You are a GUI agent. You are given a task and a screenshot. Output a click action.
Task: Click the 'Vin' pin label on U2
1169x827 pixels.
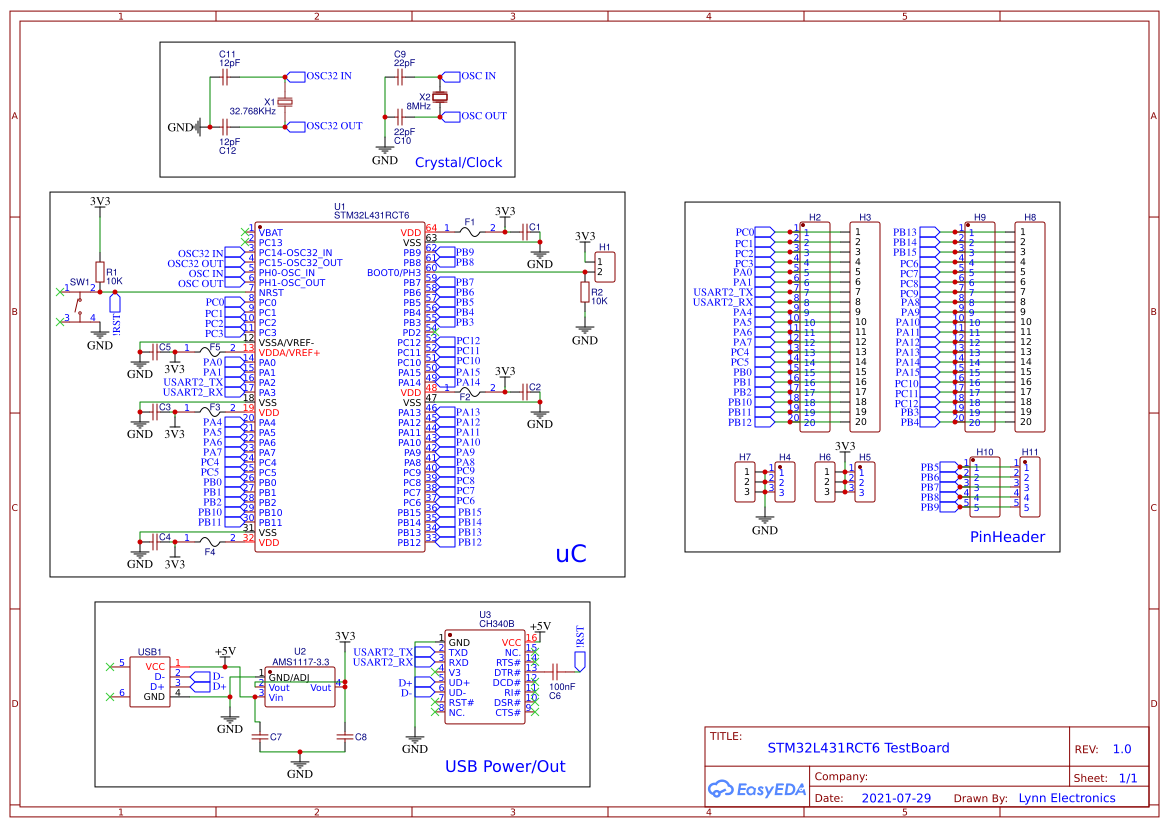(276, 698)
